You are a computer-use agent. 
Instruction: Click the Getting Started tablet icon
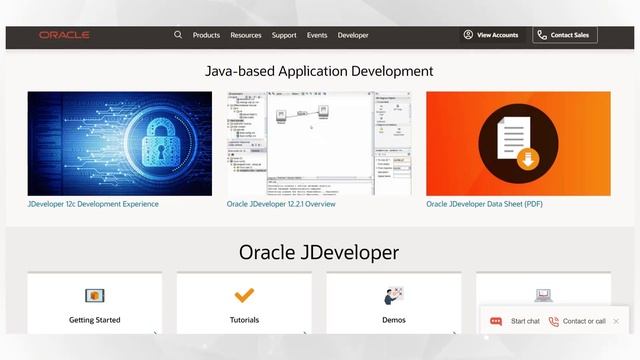click(95, 295)
